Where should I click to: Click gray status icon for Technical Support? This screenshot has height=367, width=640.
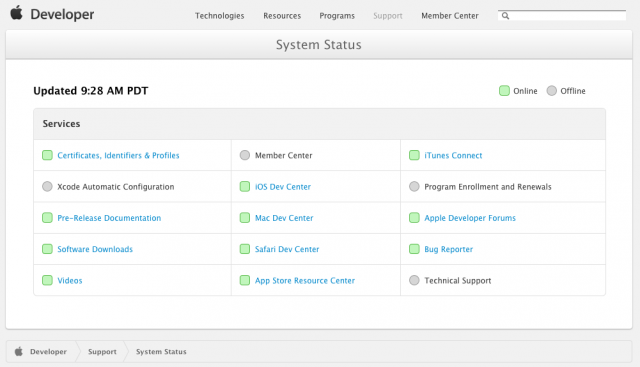414,280
